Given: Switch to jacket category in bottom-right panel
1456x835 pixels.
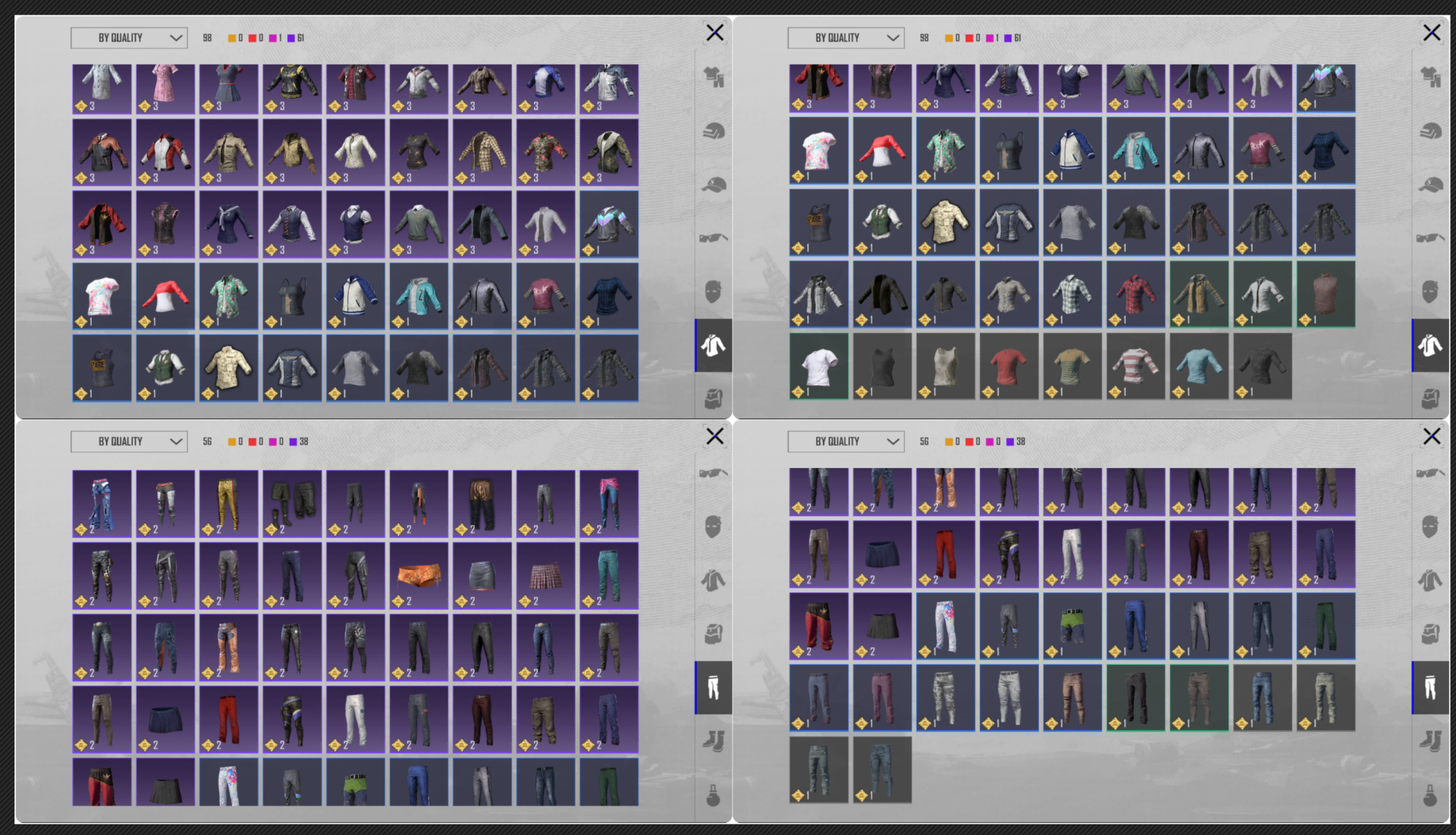Looking at the screenshot, I should (1430, 581).
